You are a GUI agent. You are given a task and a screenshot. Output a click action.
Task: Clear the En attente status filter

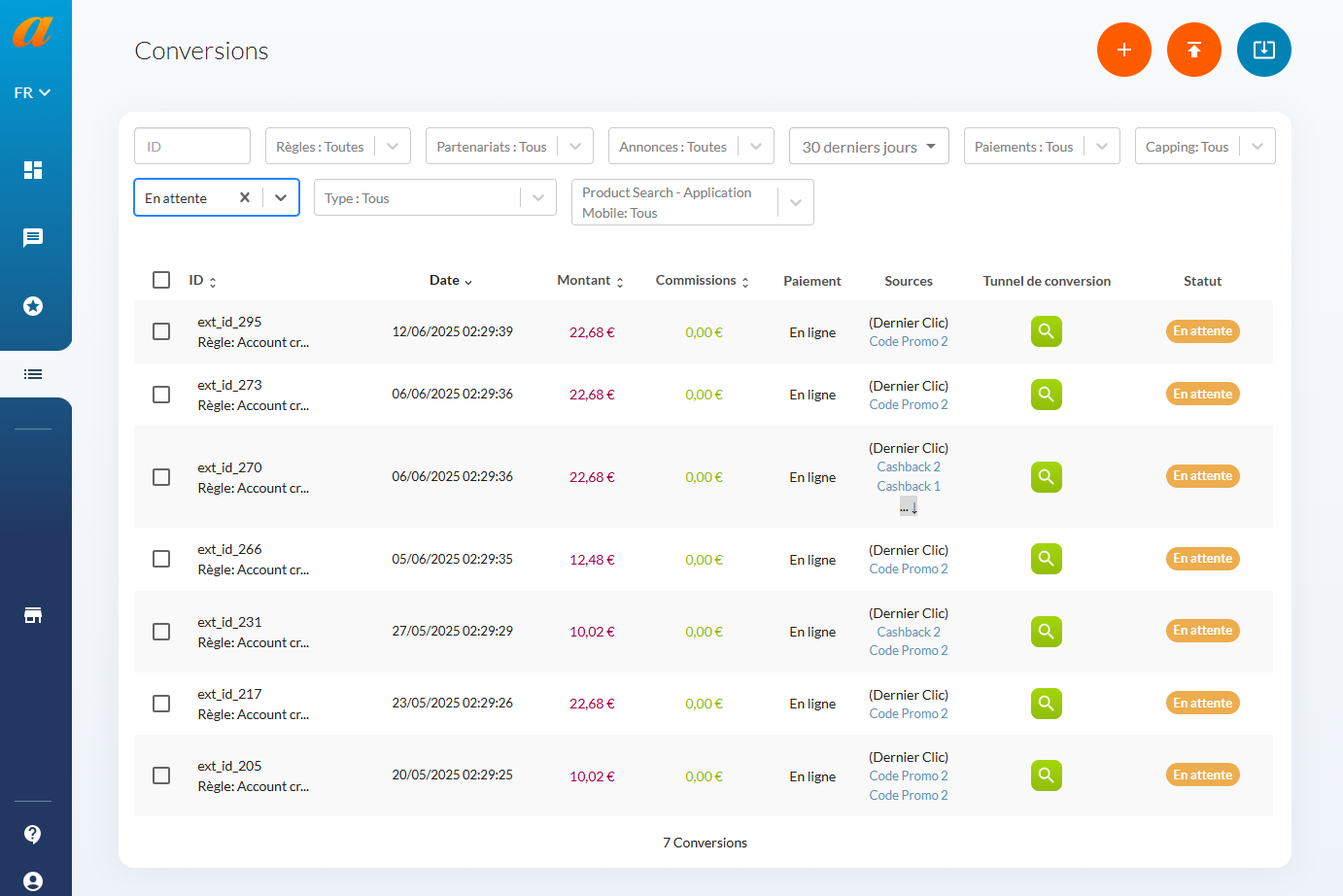(x=245, y=197)
